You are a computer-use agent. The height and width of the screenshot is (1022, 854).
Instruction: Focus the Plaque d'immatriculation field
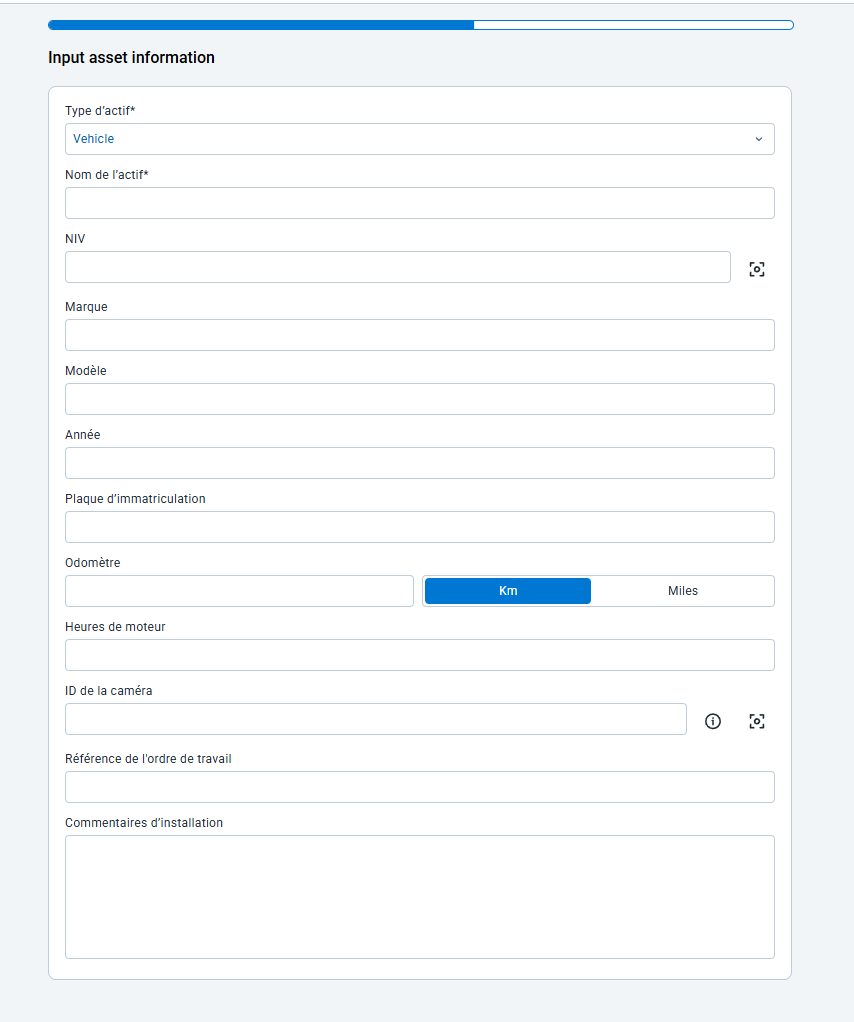point(419,527)
